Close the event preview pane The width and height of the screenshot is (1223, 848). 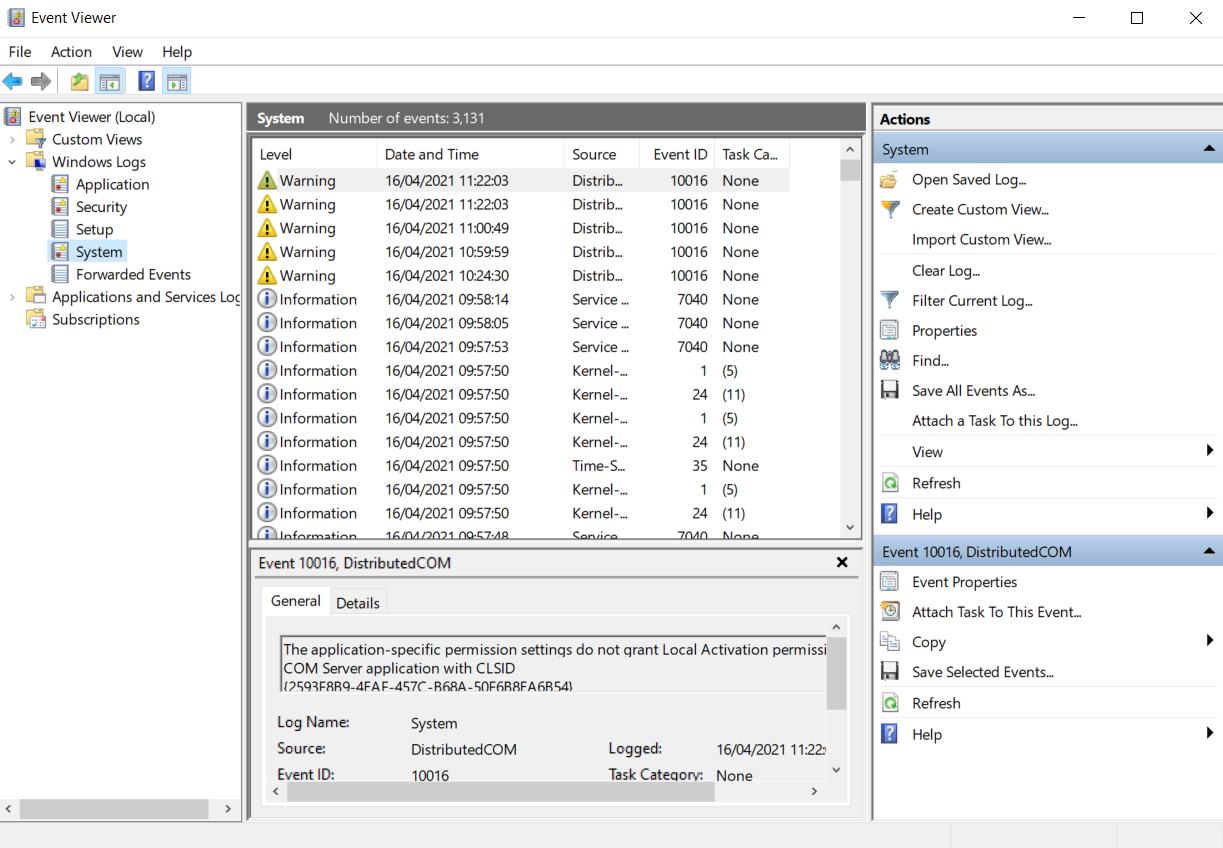point(841,562)
